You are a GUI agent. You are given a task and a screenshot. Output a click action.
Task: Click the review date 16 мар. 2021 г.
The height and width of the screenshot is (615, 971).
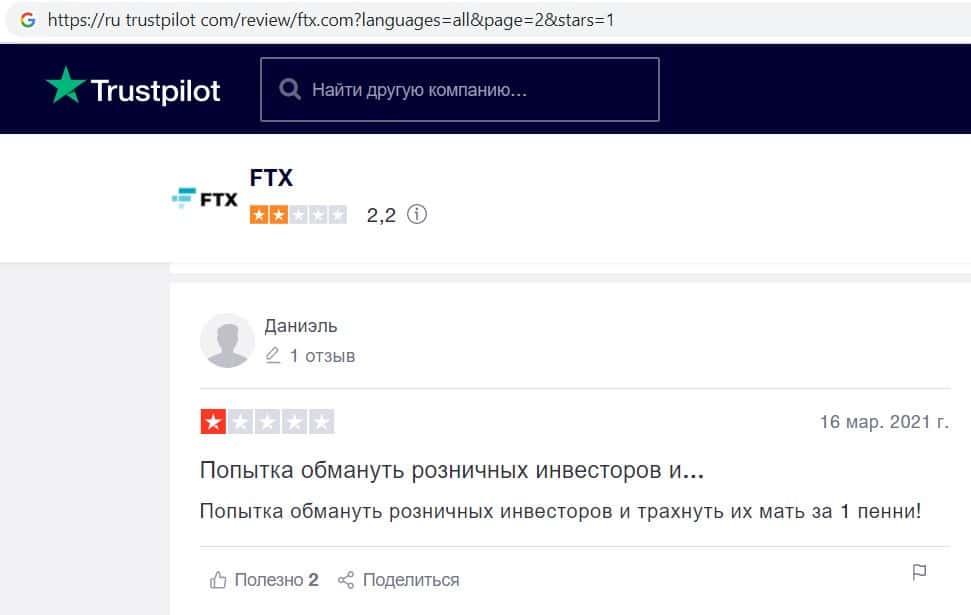point(883,422)
